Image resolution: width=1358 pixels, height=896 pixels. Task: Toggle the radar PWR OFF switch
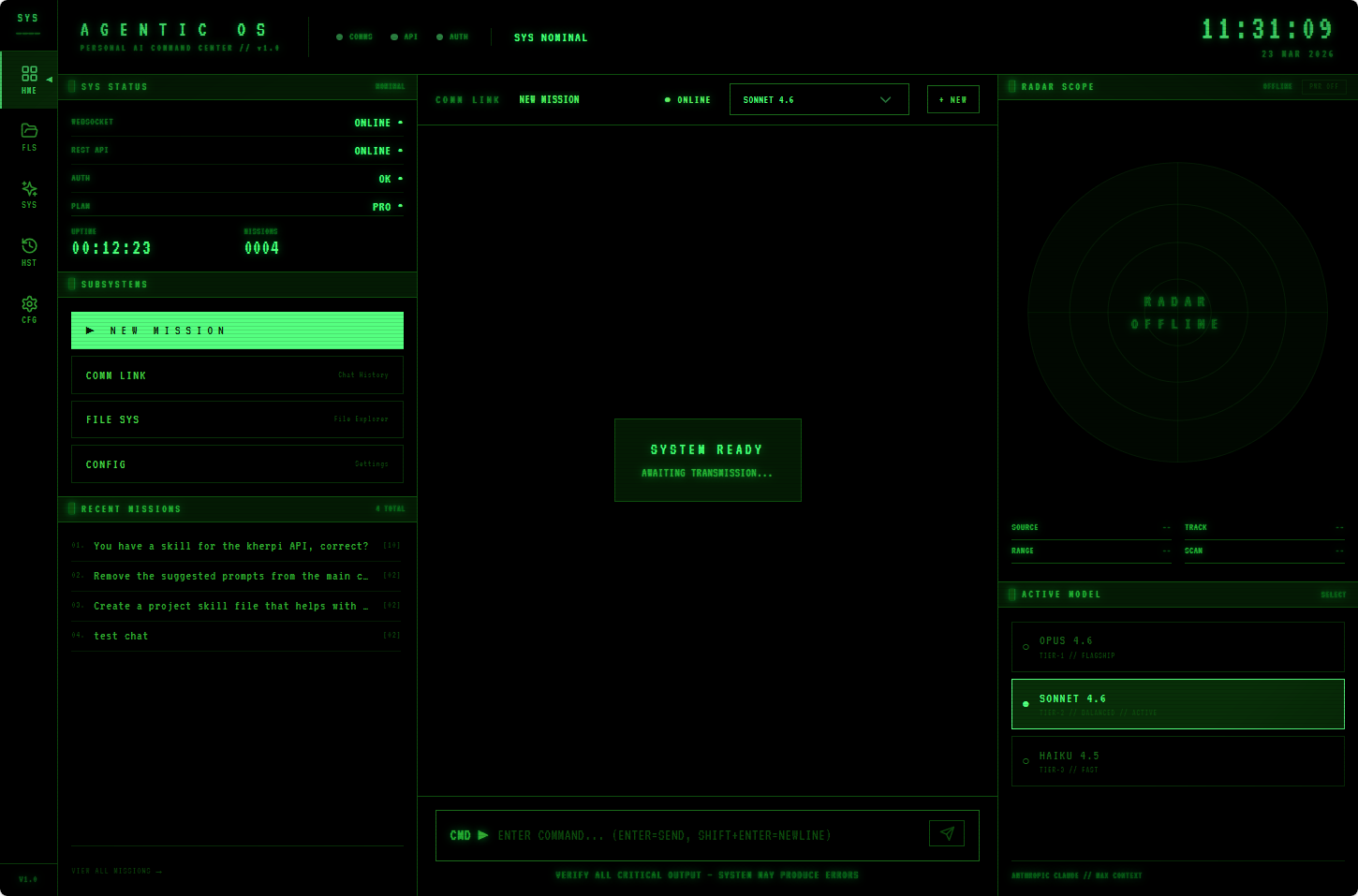coord(1323,86)
